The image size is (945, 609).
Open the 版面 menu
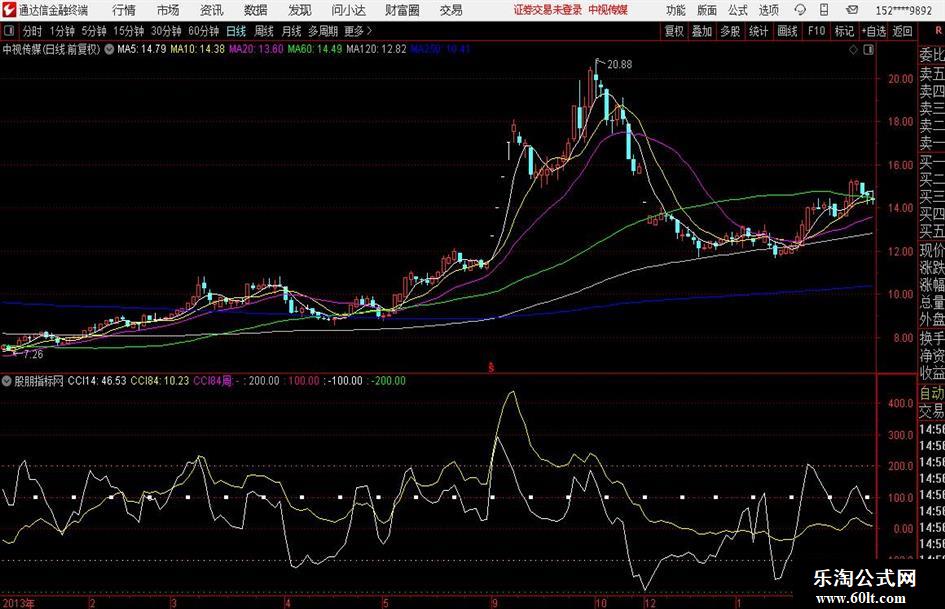[x=707, y=10]
